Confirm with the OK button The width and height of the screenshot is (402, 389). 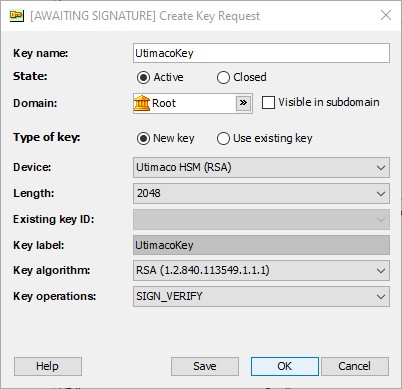[x=285, y=366]
